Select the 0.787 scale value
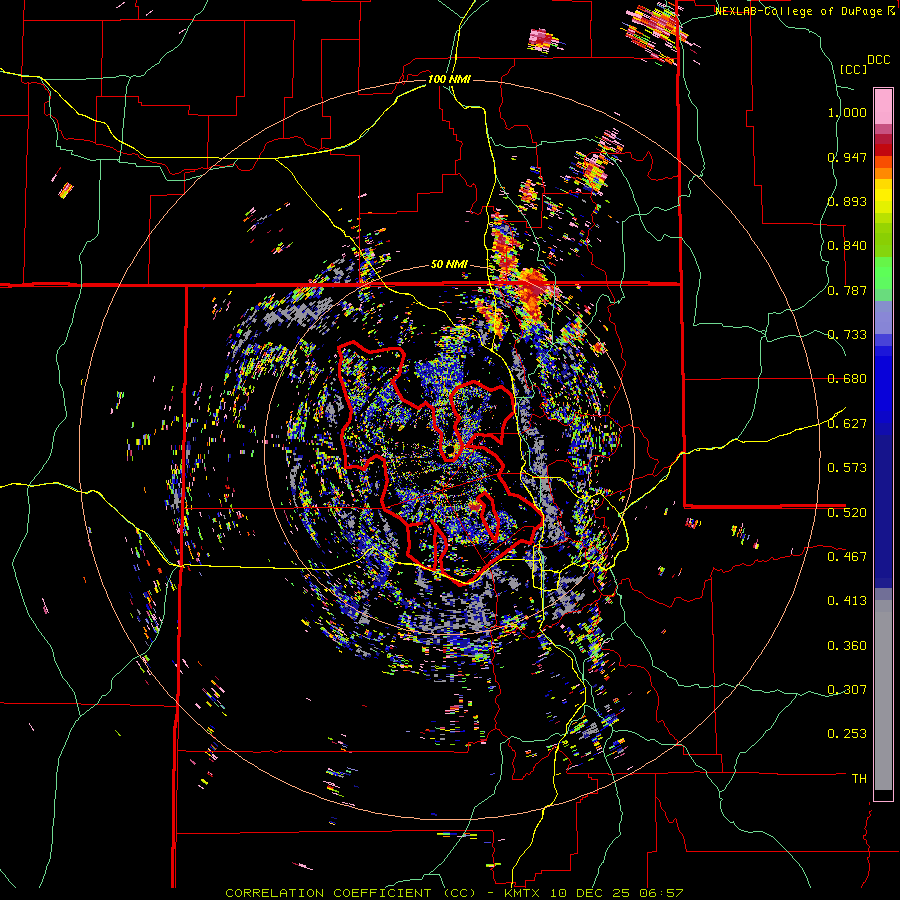 click(x=847, y=290)
